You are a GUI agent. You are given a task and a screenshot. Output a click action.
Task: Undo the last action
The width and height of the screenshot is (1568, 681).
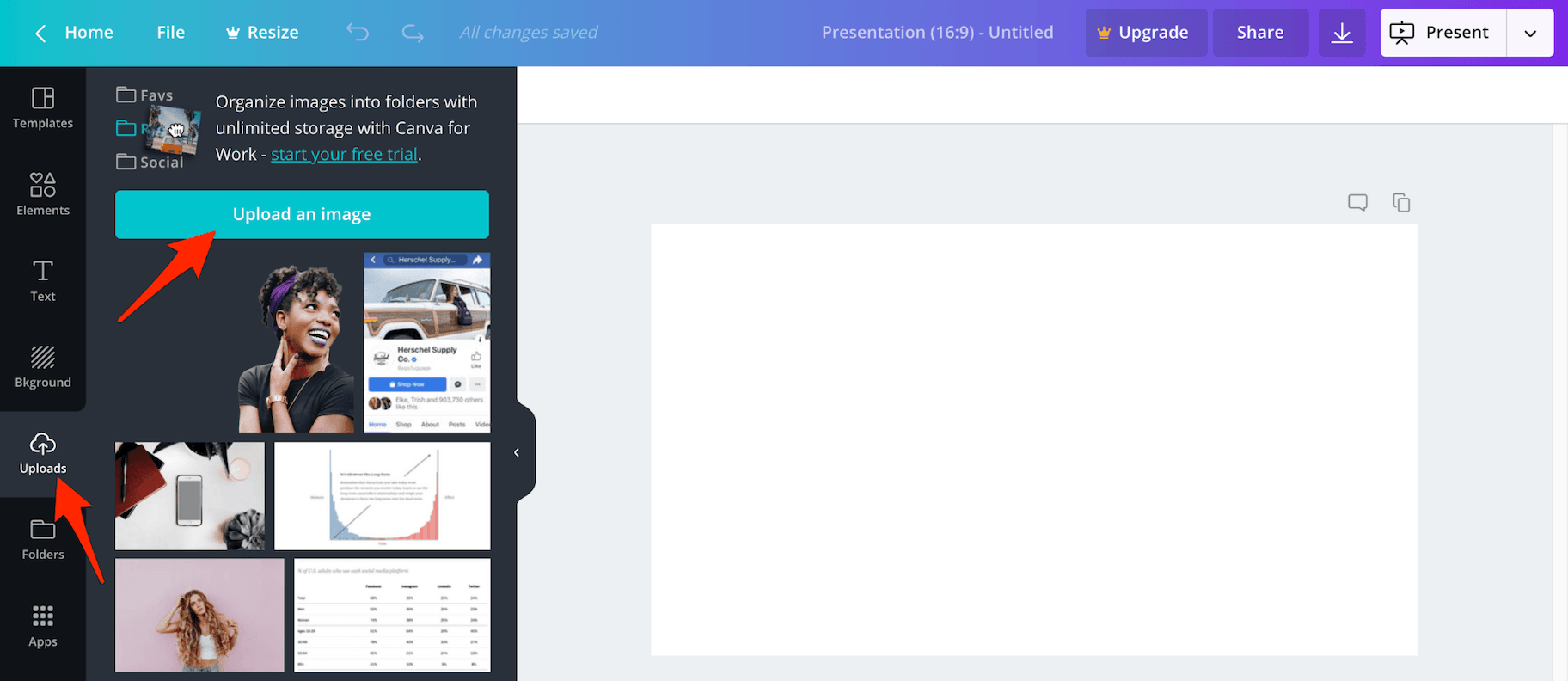point(358,33)
